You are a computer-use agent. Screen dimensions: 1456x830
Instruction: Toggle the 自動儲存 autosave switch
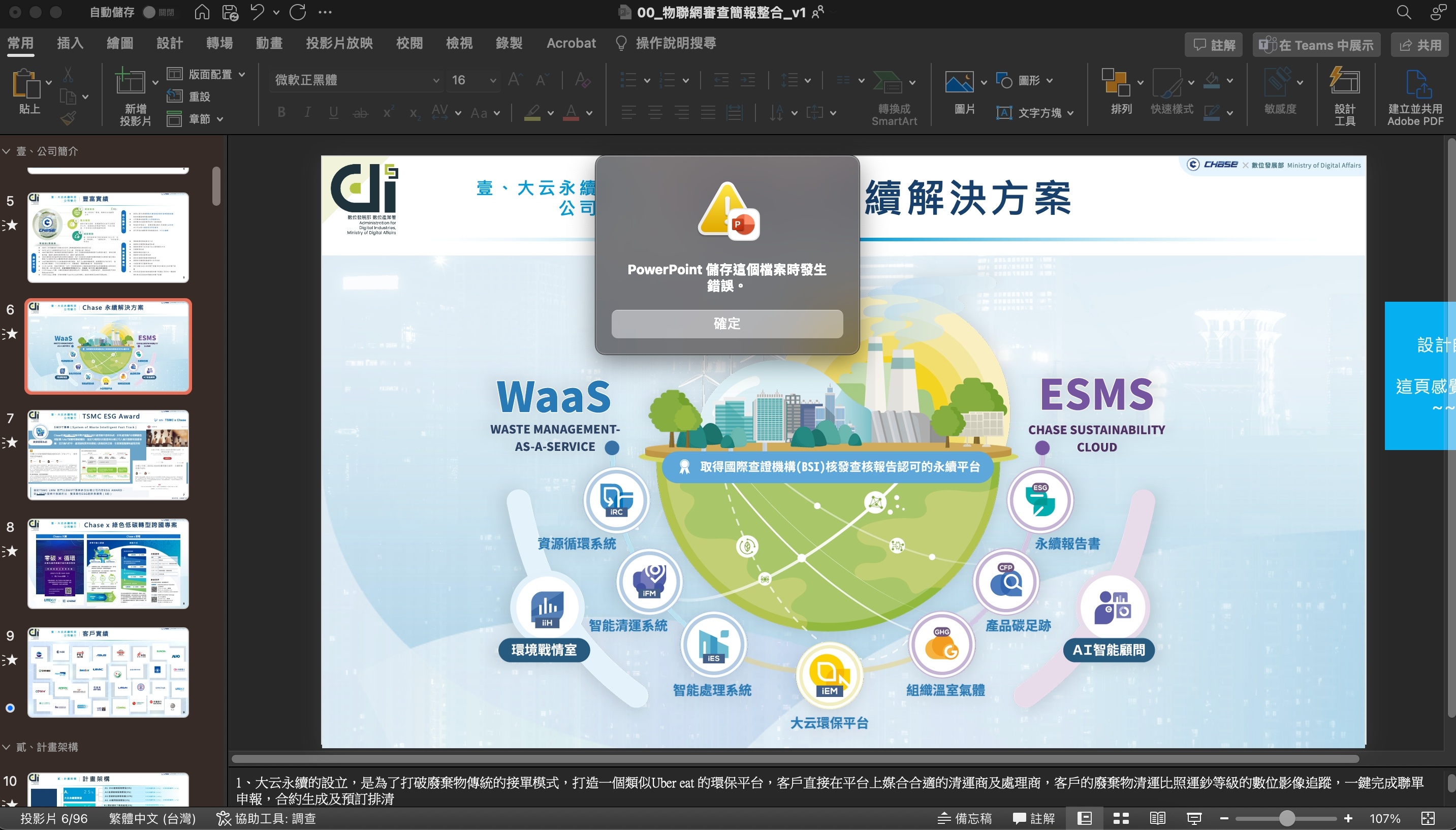coord(158,12)
